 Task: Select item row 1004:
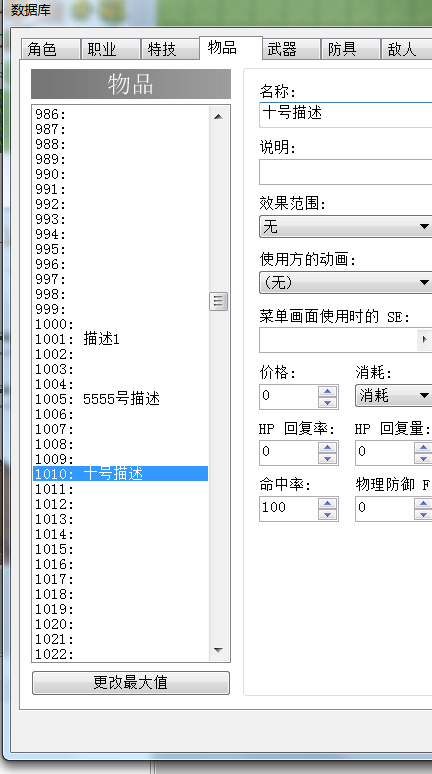[120, 384]
